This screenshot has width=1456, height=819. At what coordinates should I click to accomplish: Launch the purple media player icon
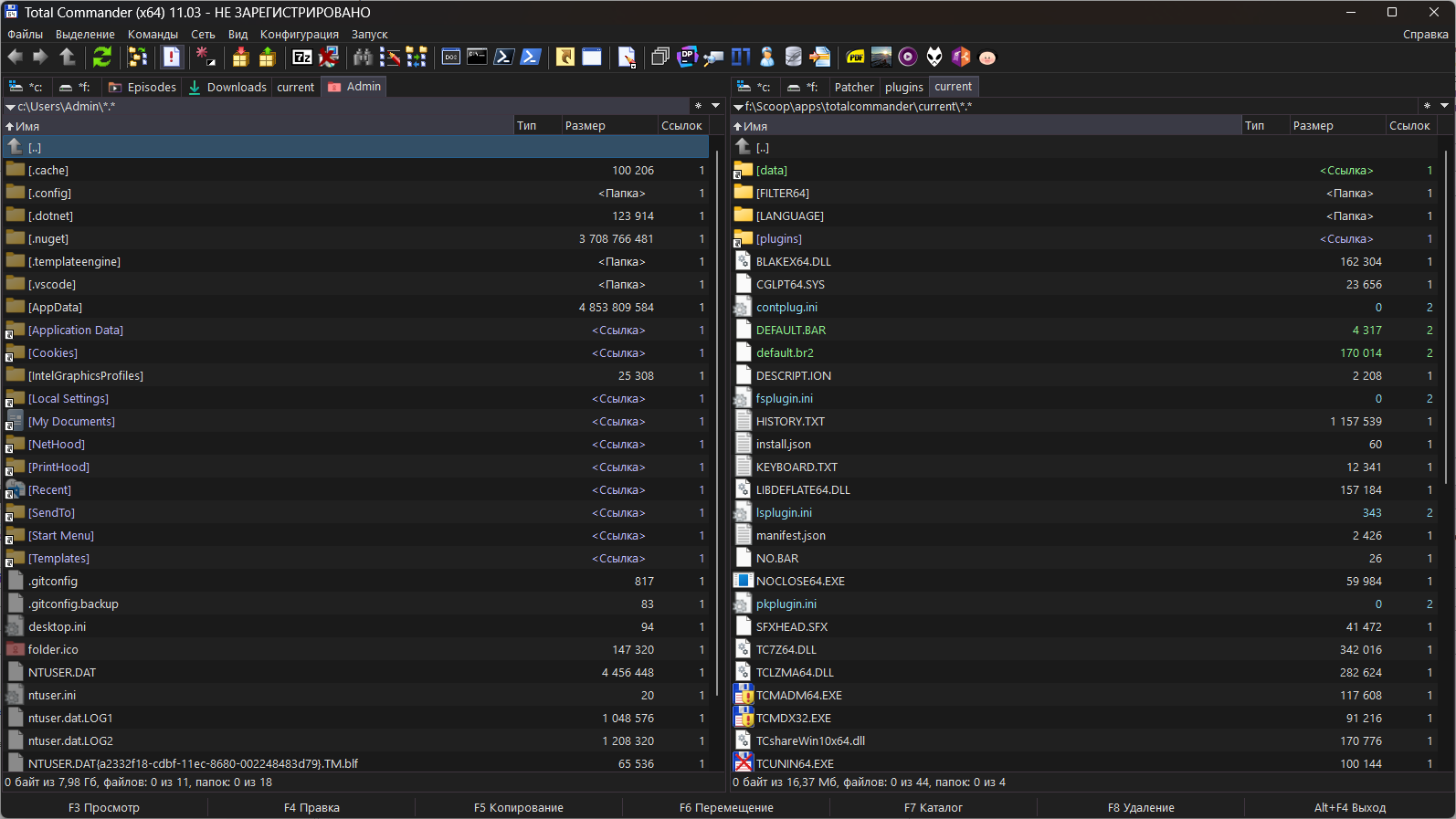pos(908,57)
